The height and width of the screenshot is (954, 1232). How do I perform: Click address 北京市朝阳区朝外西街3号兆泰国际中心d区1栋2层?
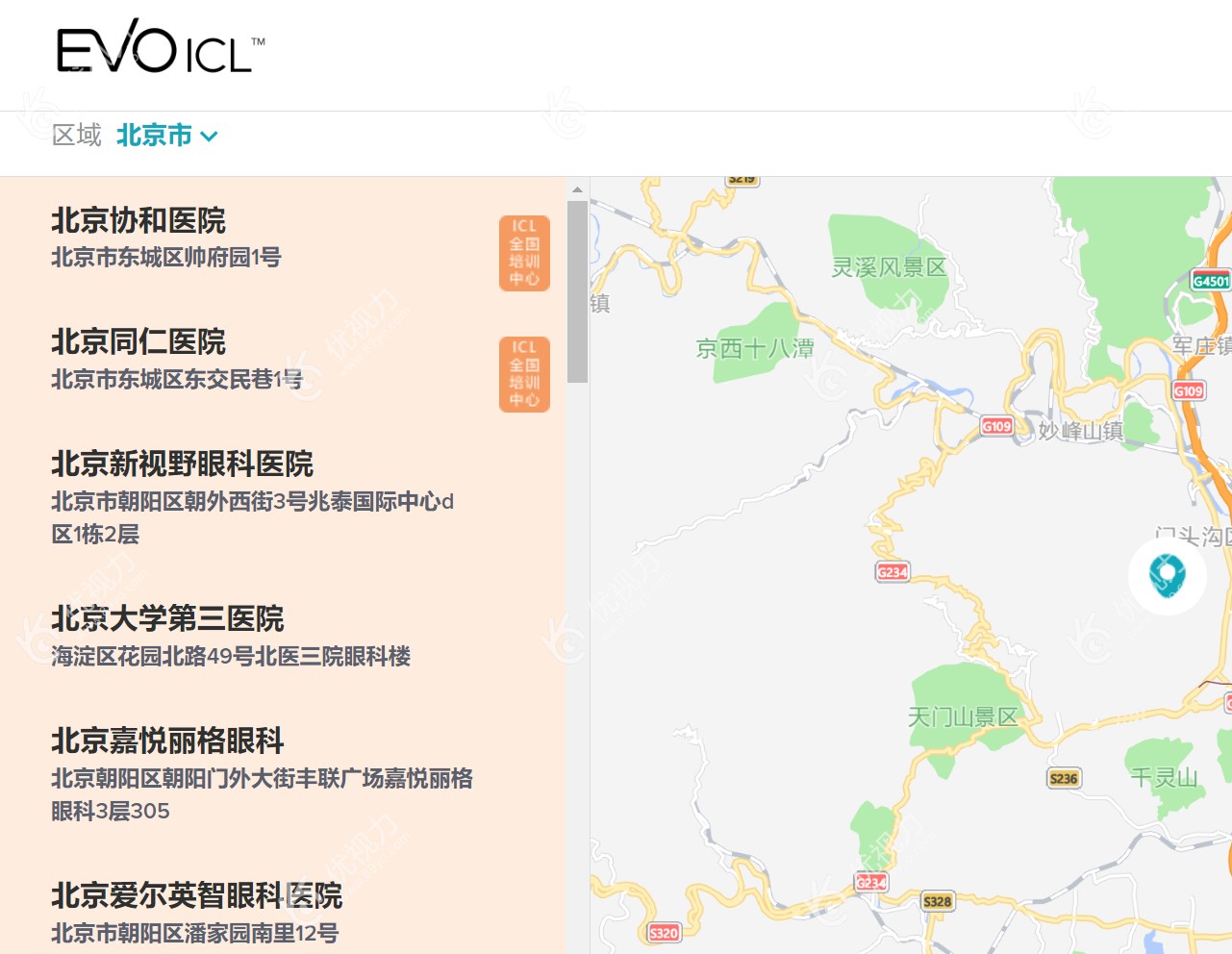[x=252, y=517]
